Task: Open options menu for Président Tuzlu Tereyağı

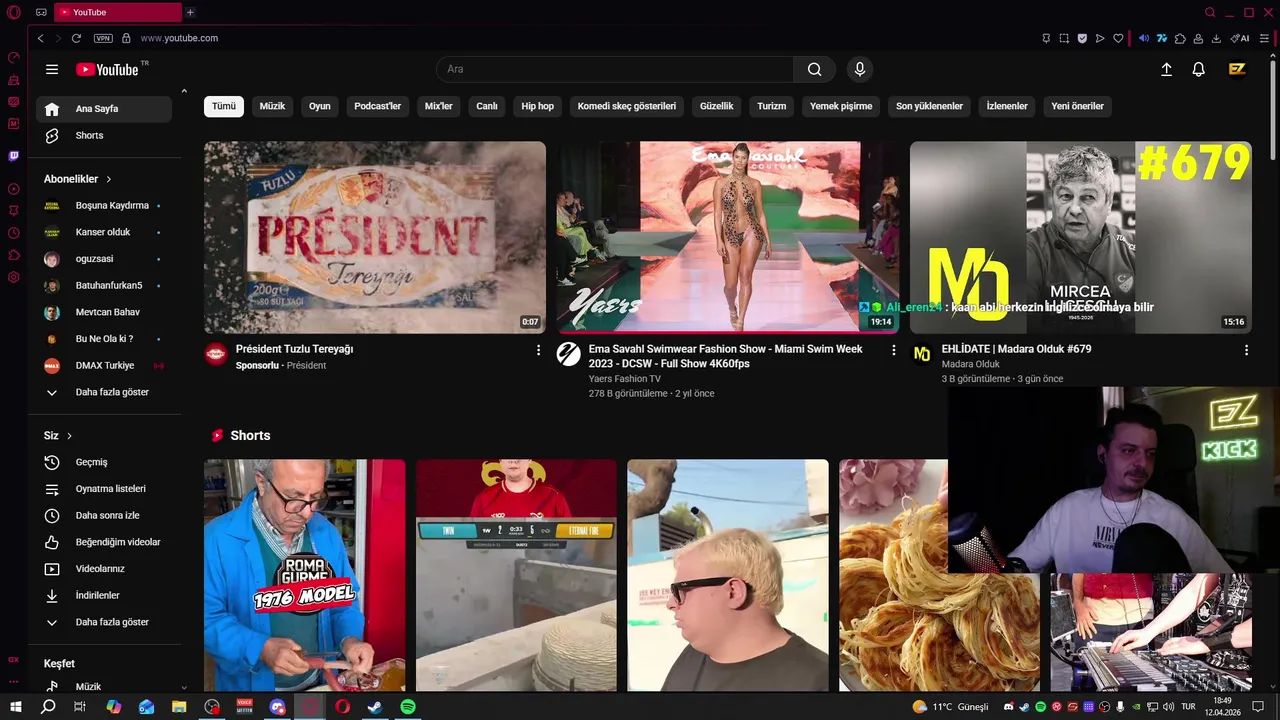Action: tap(538, 350)
